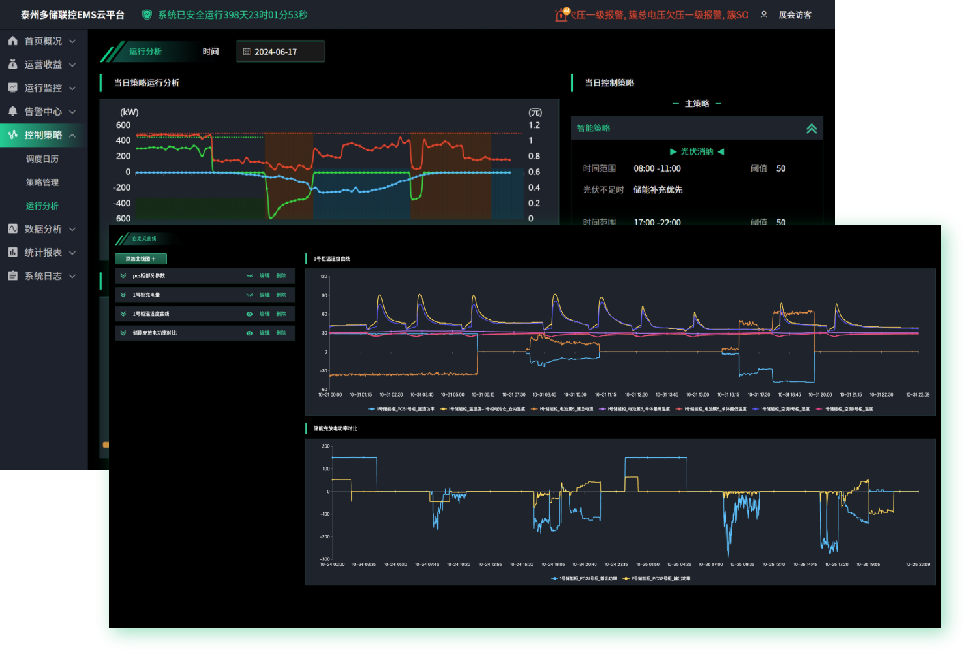Click the 控制策略 waveform icon
This screenshot has height=660, width=973.
12,134
